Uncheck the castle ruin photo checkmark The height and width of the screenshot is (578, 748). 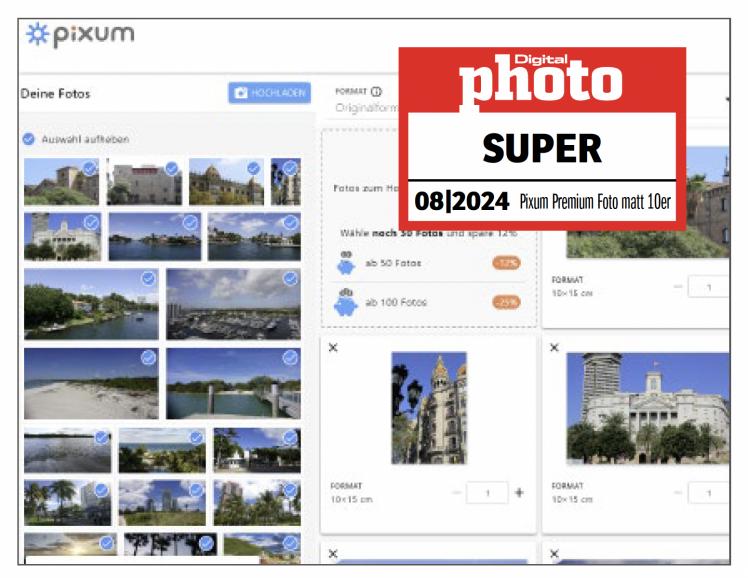[x=90, y=168]
